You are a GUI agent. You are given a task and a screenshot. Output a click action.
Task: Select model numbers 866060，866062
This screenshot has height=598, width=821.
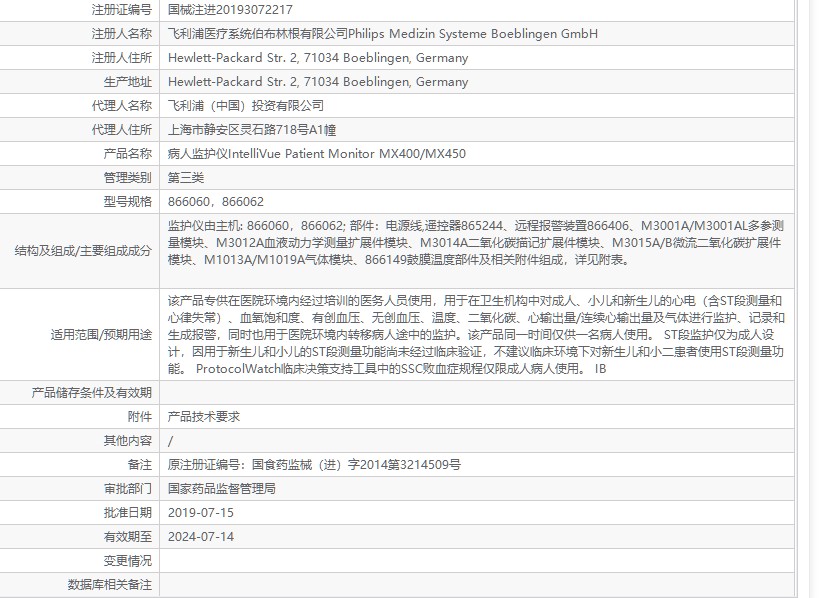[x=216, y=202]
